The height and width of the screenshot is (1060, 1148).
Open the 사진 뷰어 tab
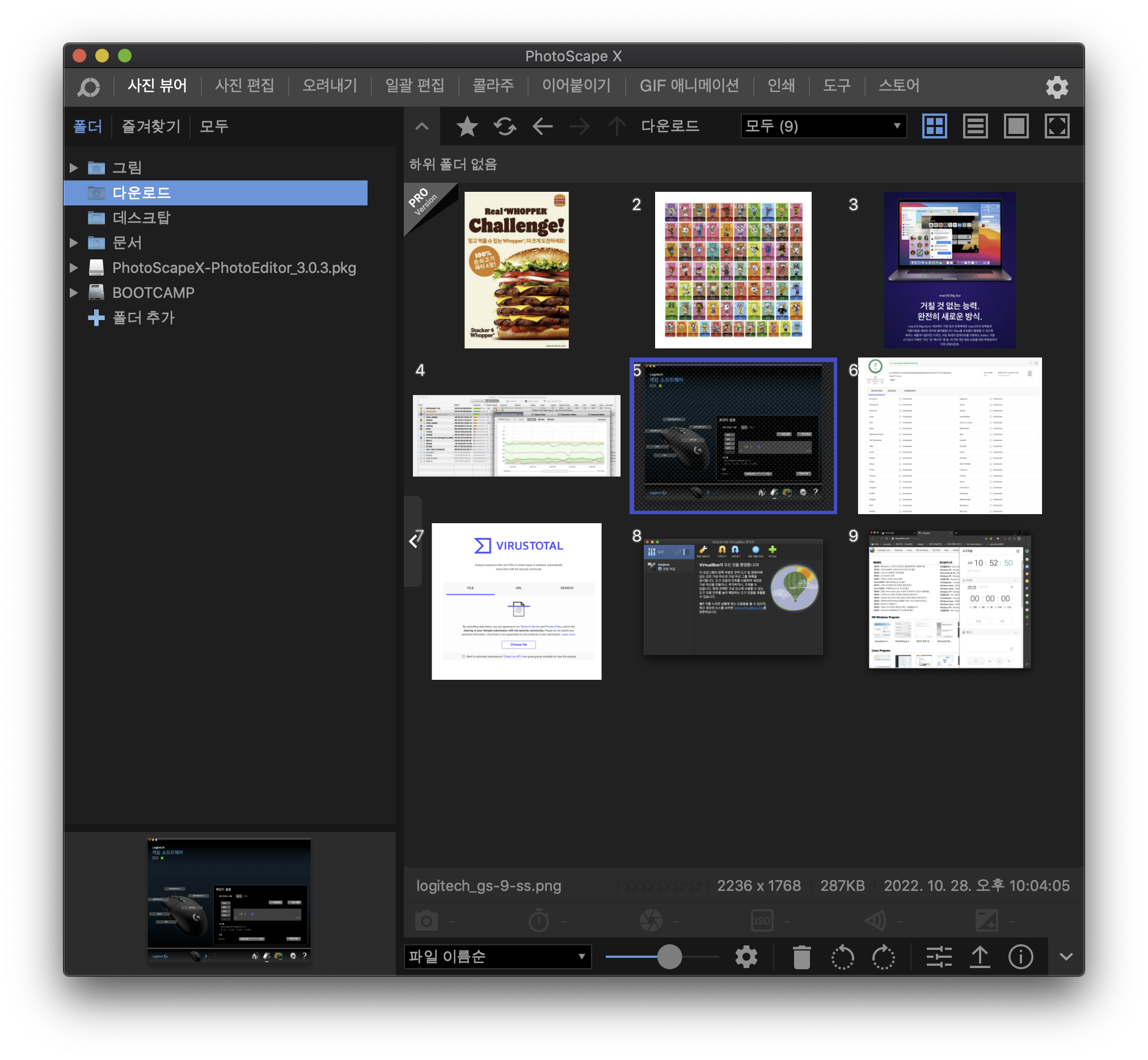(157, 86)
